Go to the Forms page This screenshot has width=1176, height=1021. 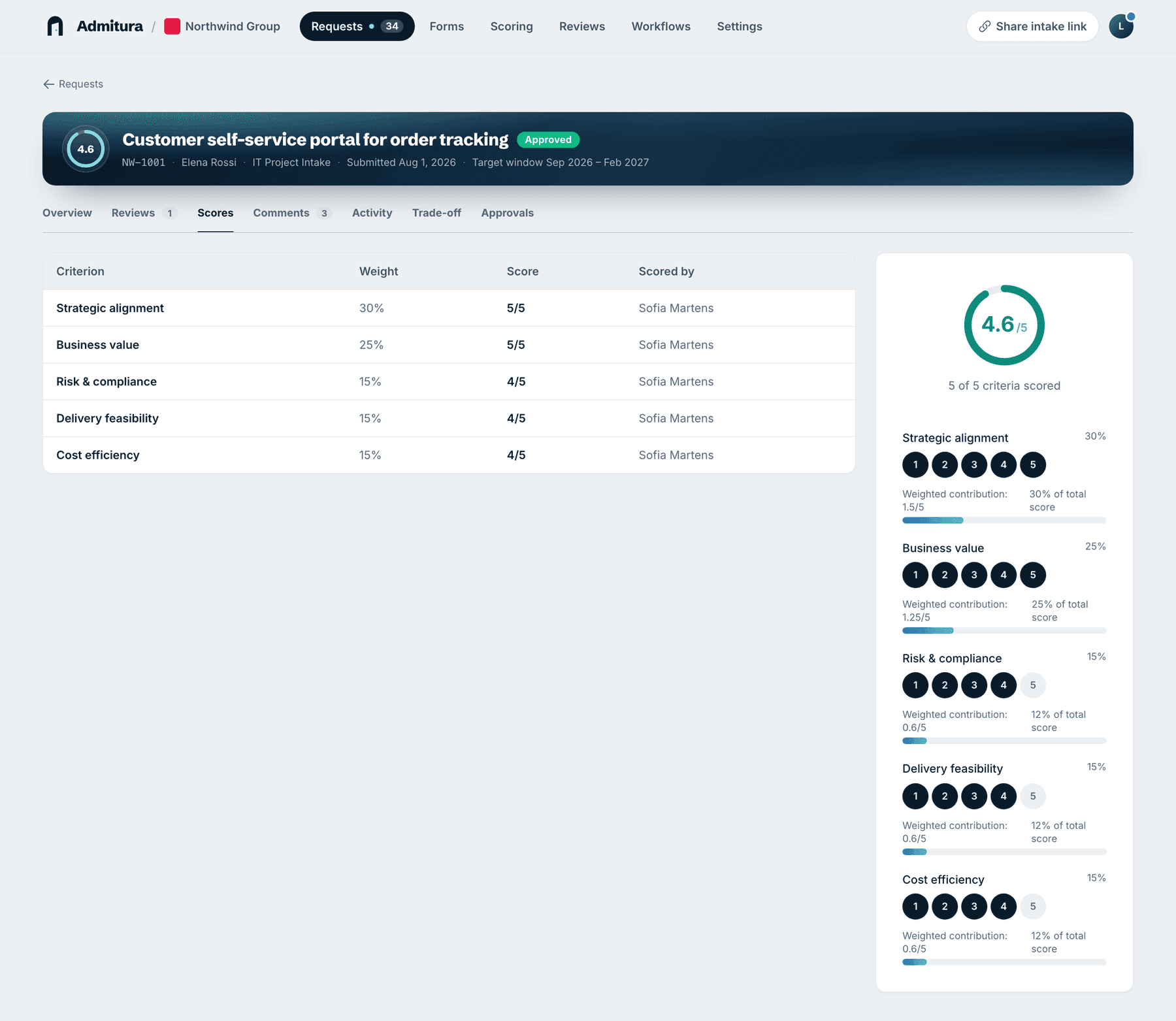447,26
